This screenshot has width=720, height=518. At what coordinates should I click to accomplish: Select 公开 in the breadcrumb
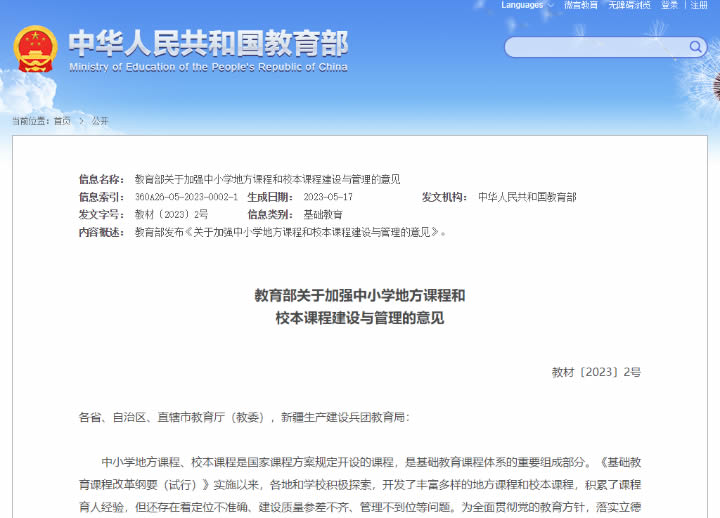pyautogui.click(x=100, y=120)
